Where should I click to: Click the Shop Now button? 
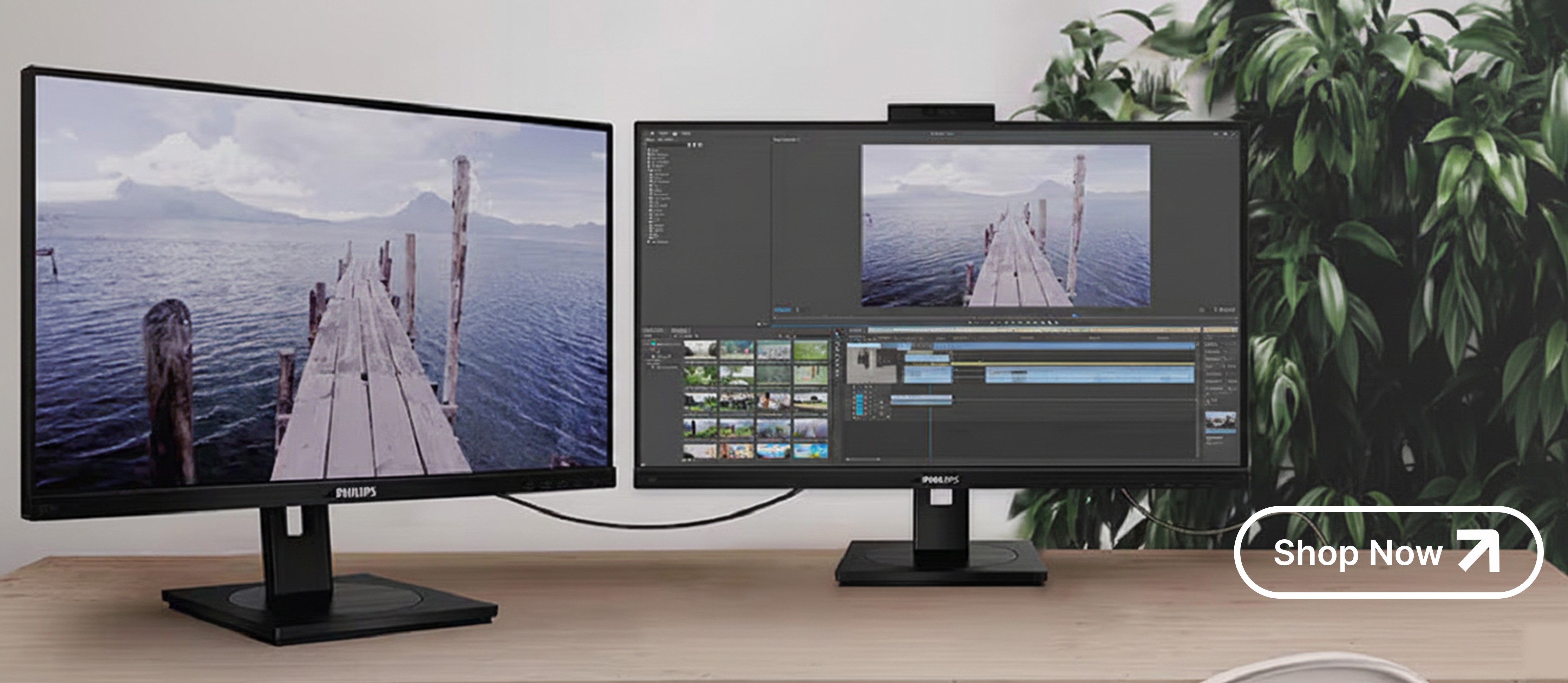point(1388,552)
